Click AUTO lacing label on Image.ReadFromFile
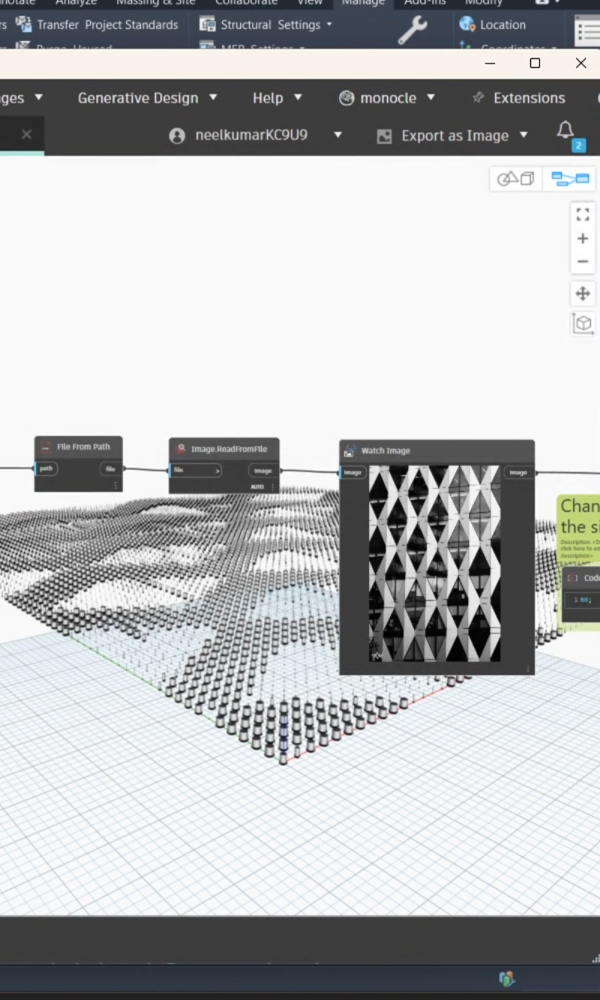This screenshot has width=600, height=1000. pos(257,487)
